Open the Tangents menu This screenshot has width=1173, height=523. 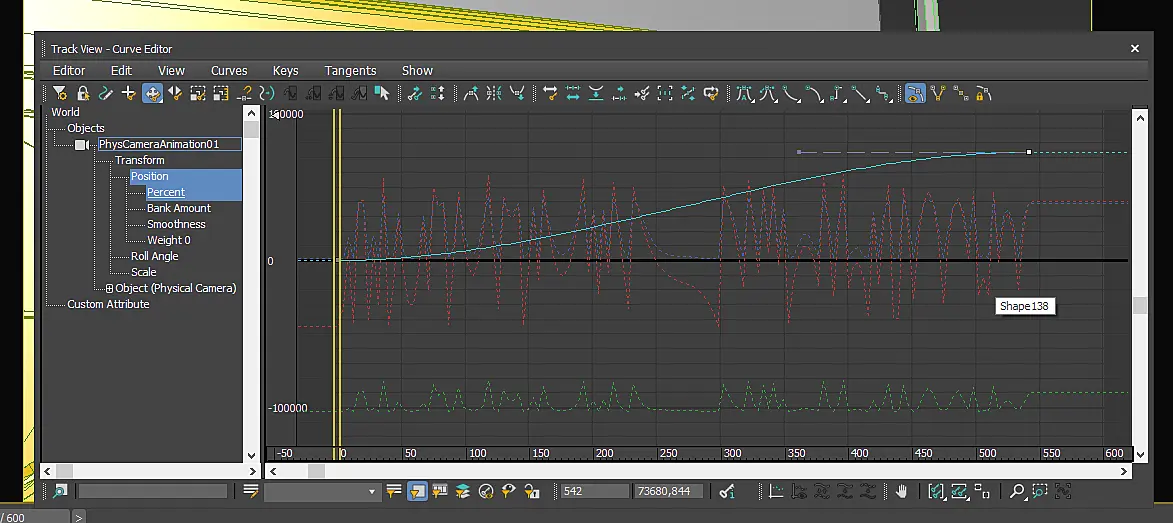point(350,70)
